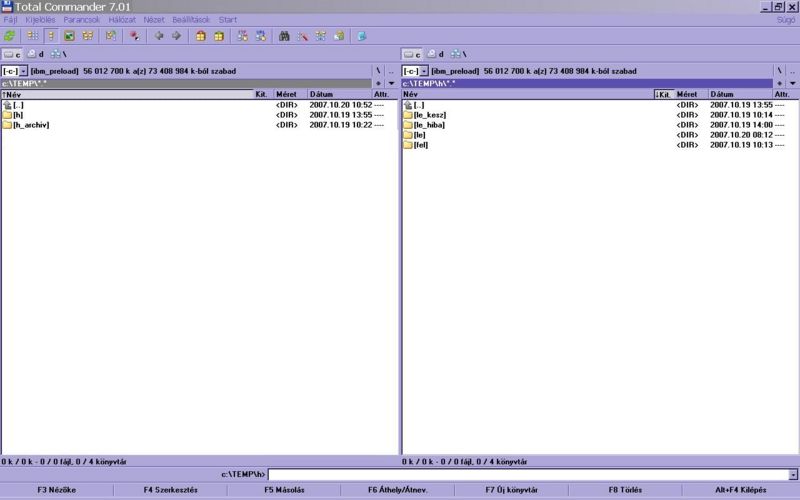Click the binoculars search files icon

coord(284,36)
